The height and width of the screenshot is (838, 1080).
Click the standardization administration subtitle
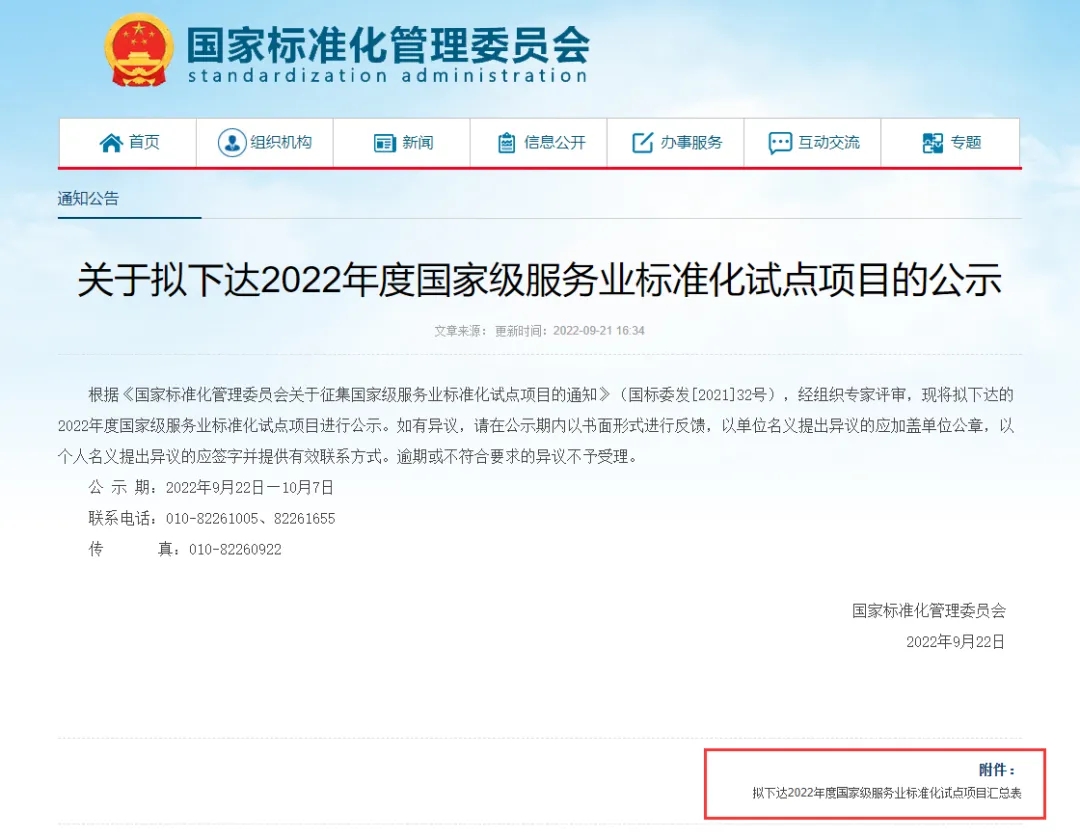click(x=388, y=75)
